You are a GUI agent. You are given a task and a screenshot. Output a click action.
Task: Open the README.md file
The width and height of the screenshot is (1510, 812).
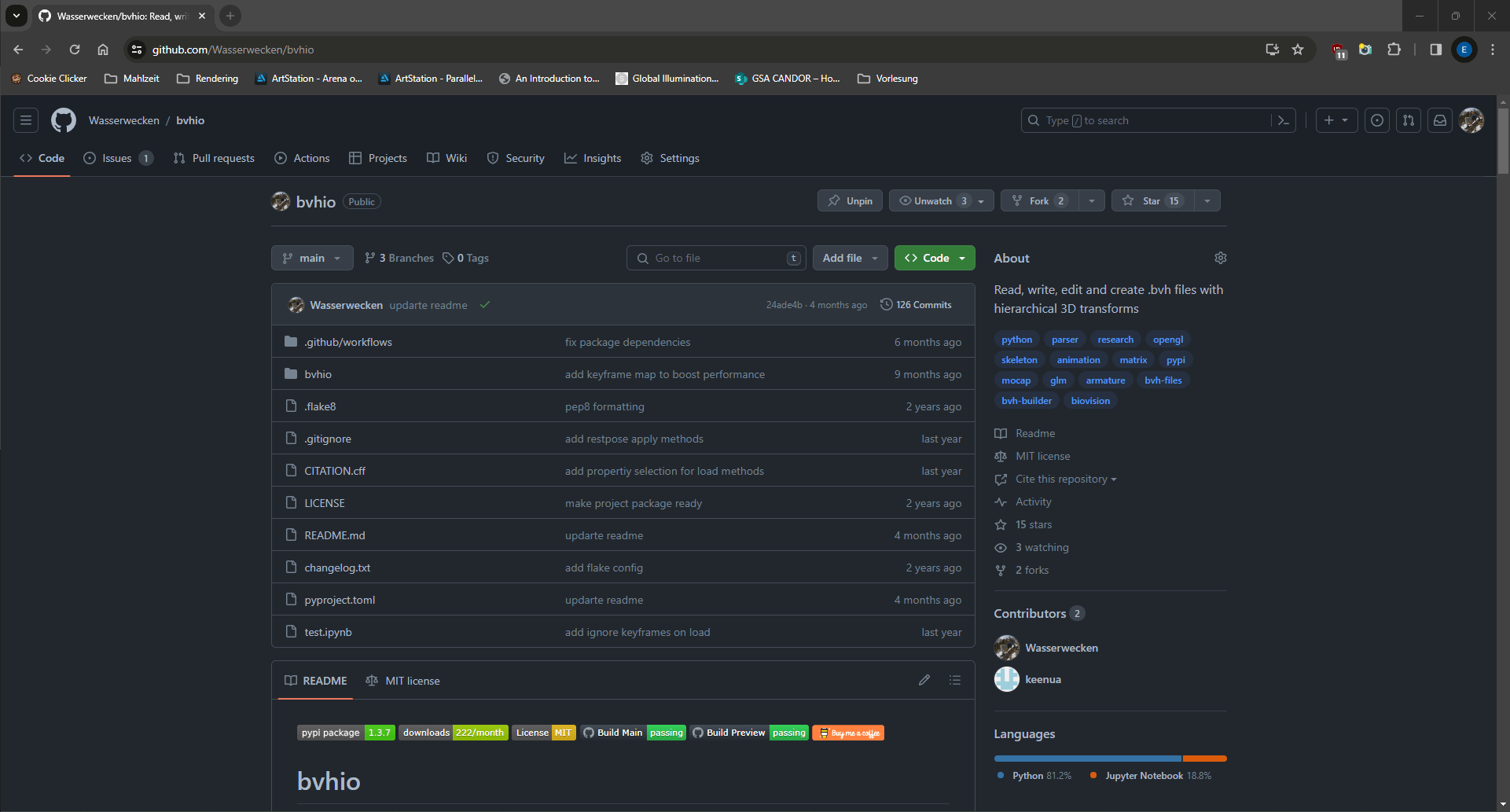tap(335, 535)
